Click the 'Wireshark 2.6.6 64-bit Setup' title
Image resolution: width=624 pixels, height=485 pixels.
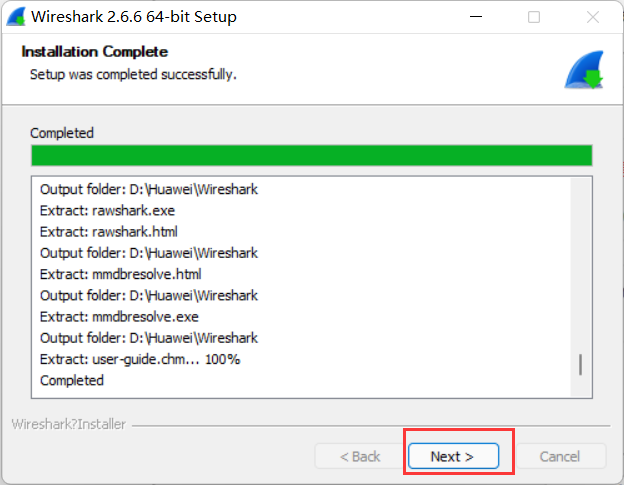coord(134,17)
